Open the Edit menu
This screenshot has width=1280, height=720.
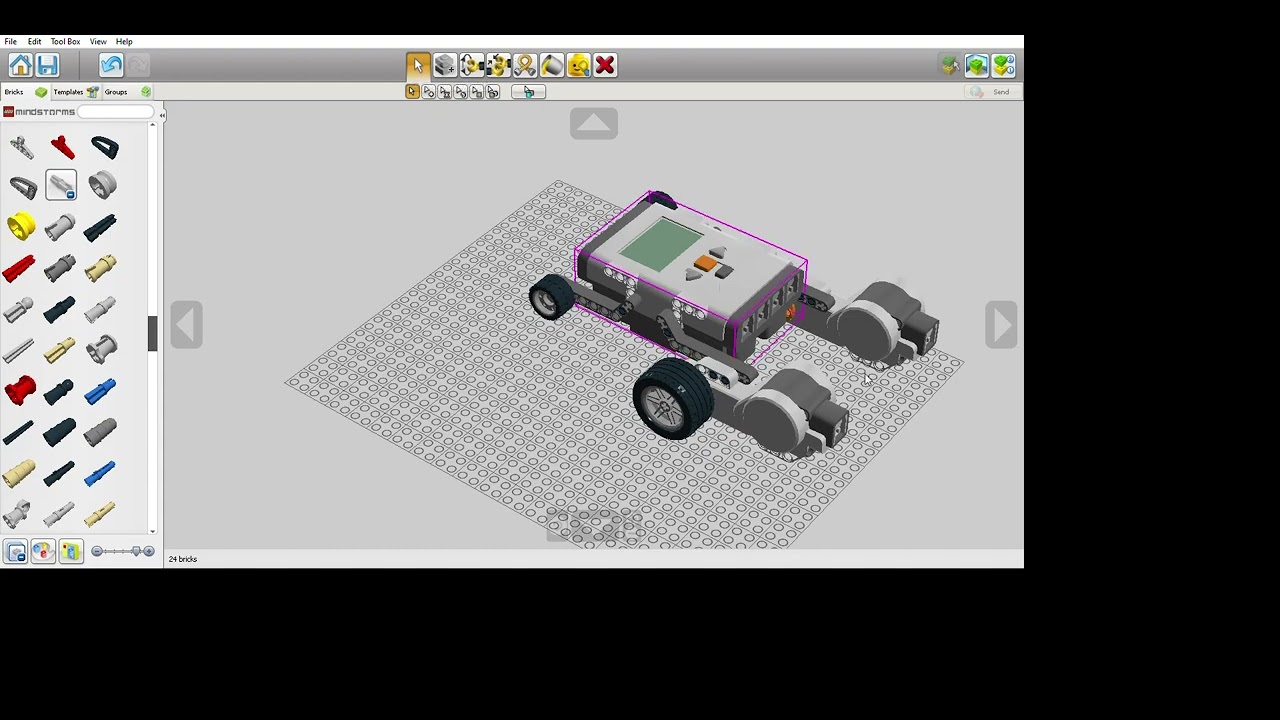(34, 42)
